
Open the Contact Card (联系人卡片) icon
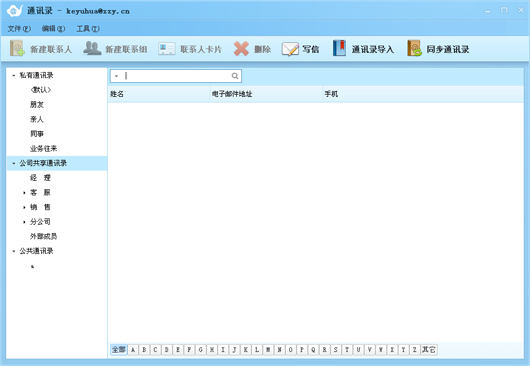pyautogui.click(x=167, y=49)
